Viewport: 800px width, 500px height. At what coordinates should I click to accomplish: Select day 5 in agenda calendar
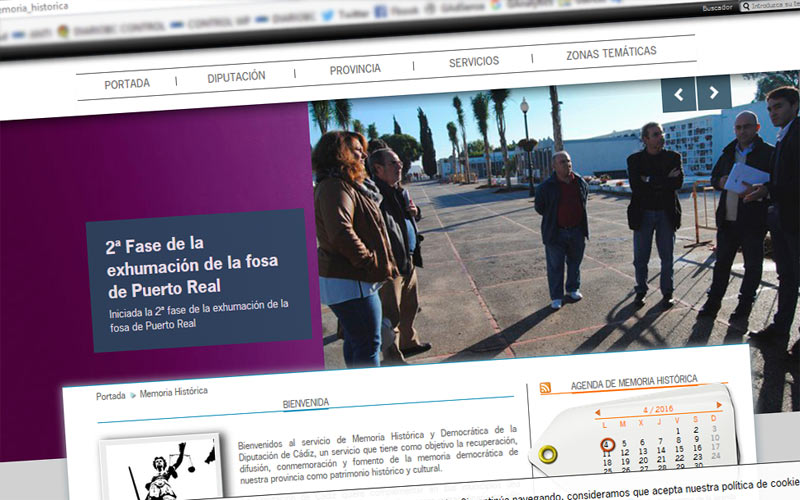[624, 443]
